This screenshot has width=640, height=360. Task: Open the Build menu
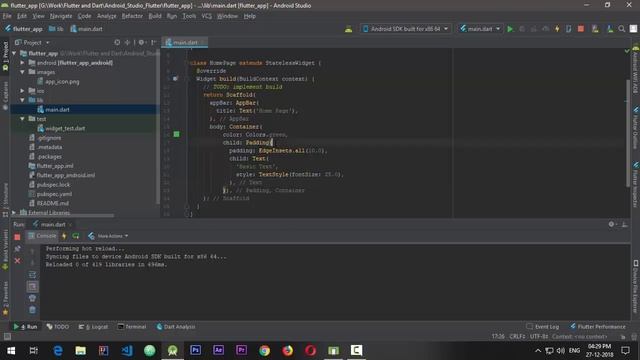click(155, 16)
